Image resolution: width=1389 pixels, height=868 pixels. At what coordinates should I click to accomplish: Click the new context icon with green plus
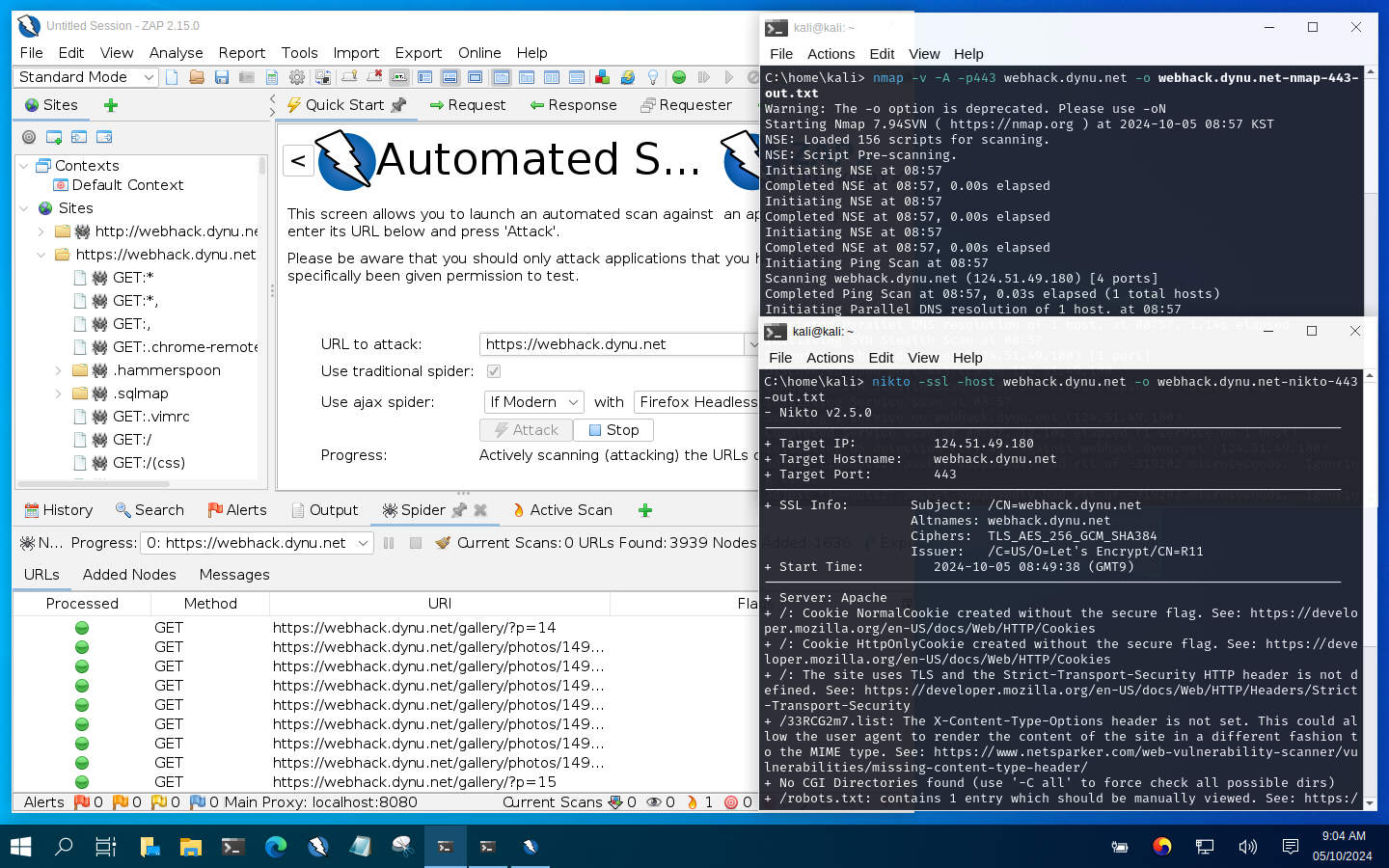(x=54, y=137)
